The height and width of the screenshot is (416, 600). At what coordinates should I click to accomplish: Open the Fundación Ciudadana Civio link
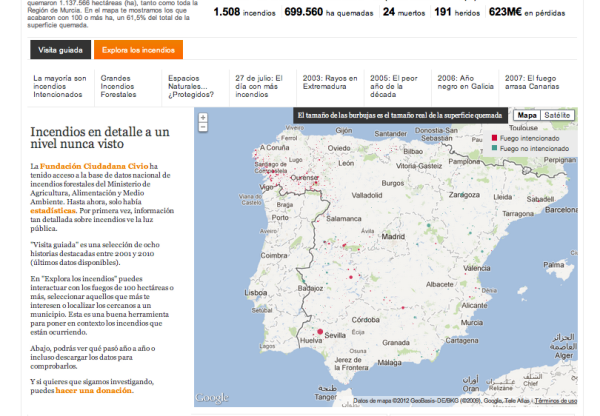94,166
